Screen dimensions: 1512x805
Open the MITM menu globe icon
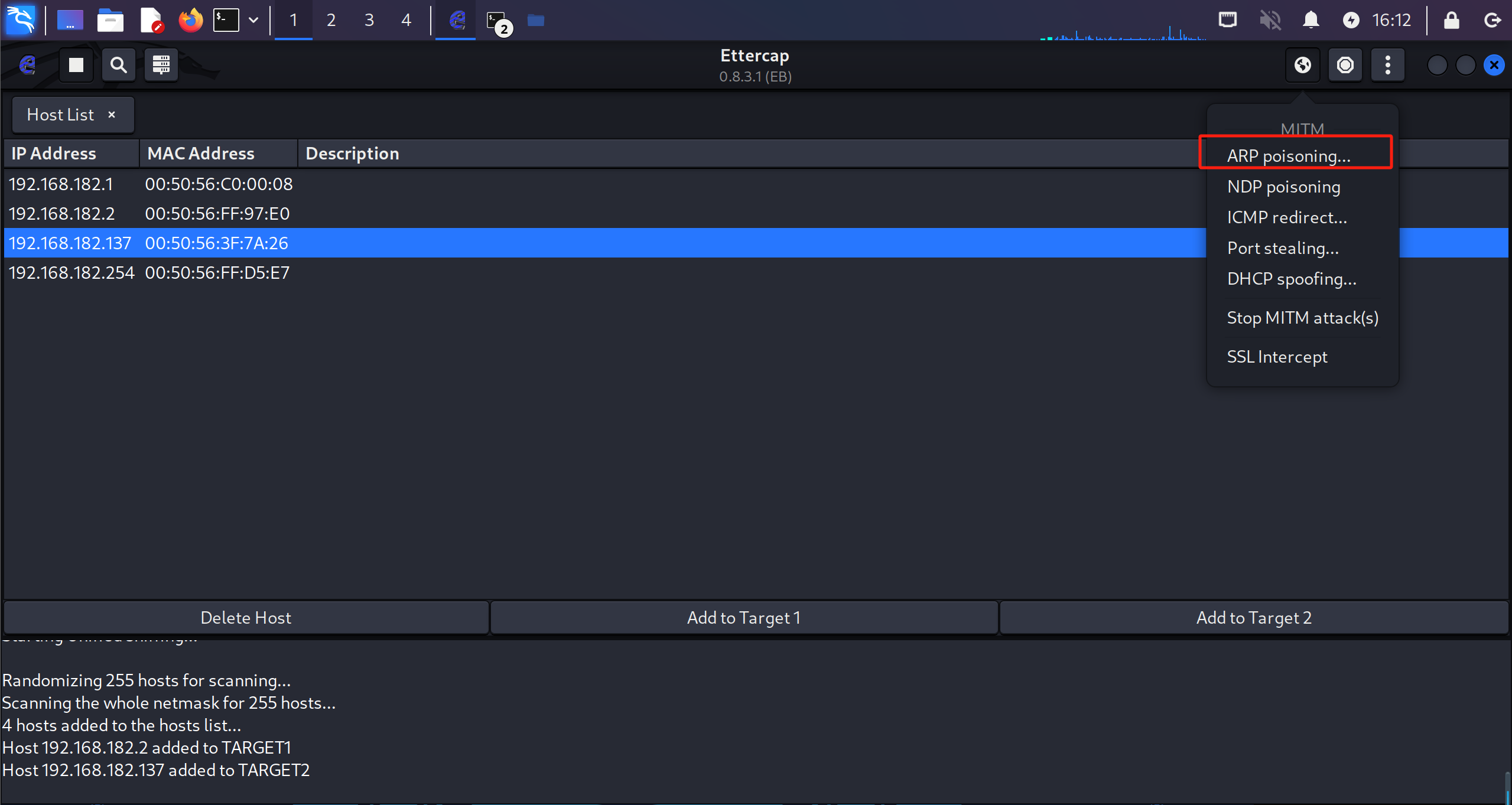tap(1303, 65)
